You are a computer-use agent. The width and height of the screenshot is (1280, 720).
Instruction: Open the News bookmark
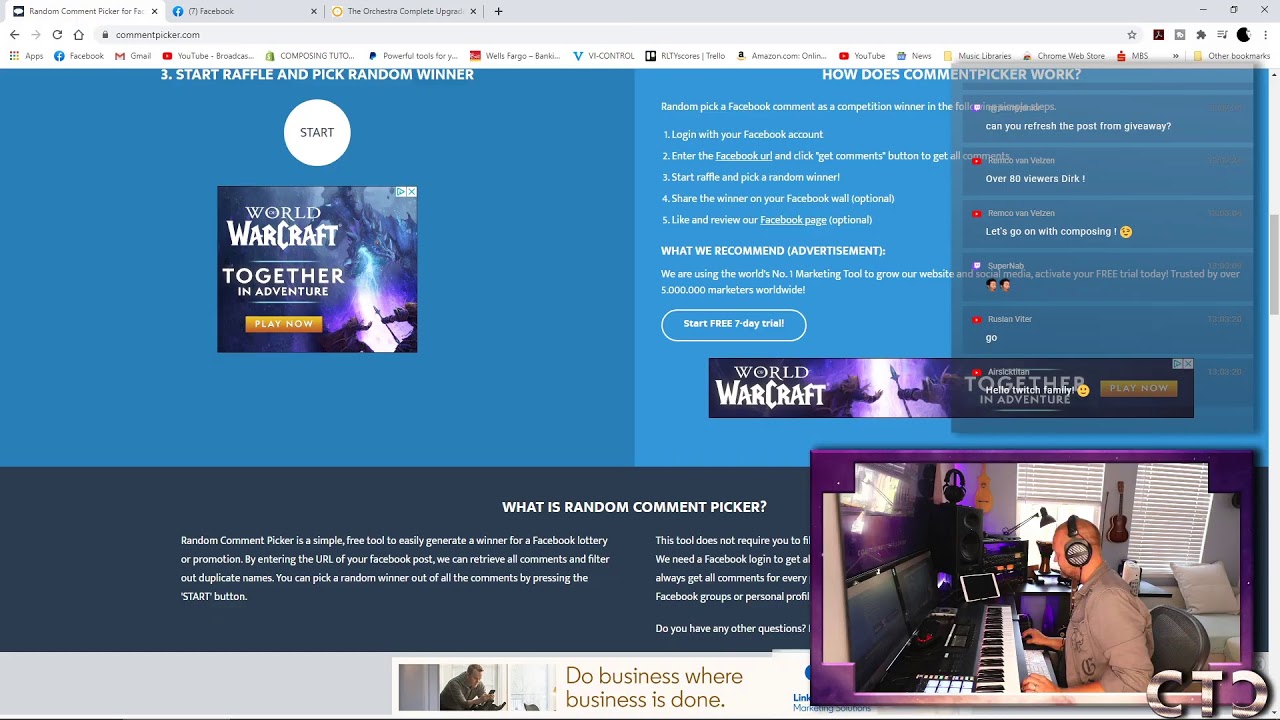click(x=914, y=56)
